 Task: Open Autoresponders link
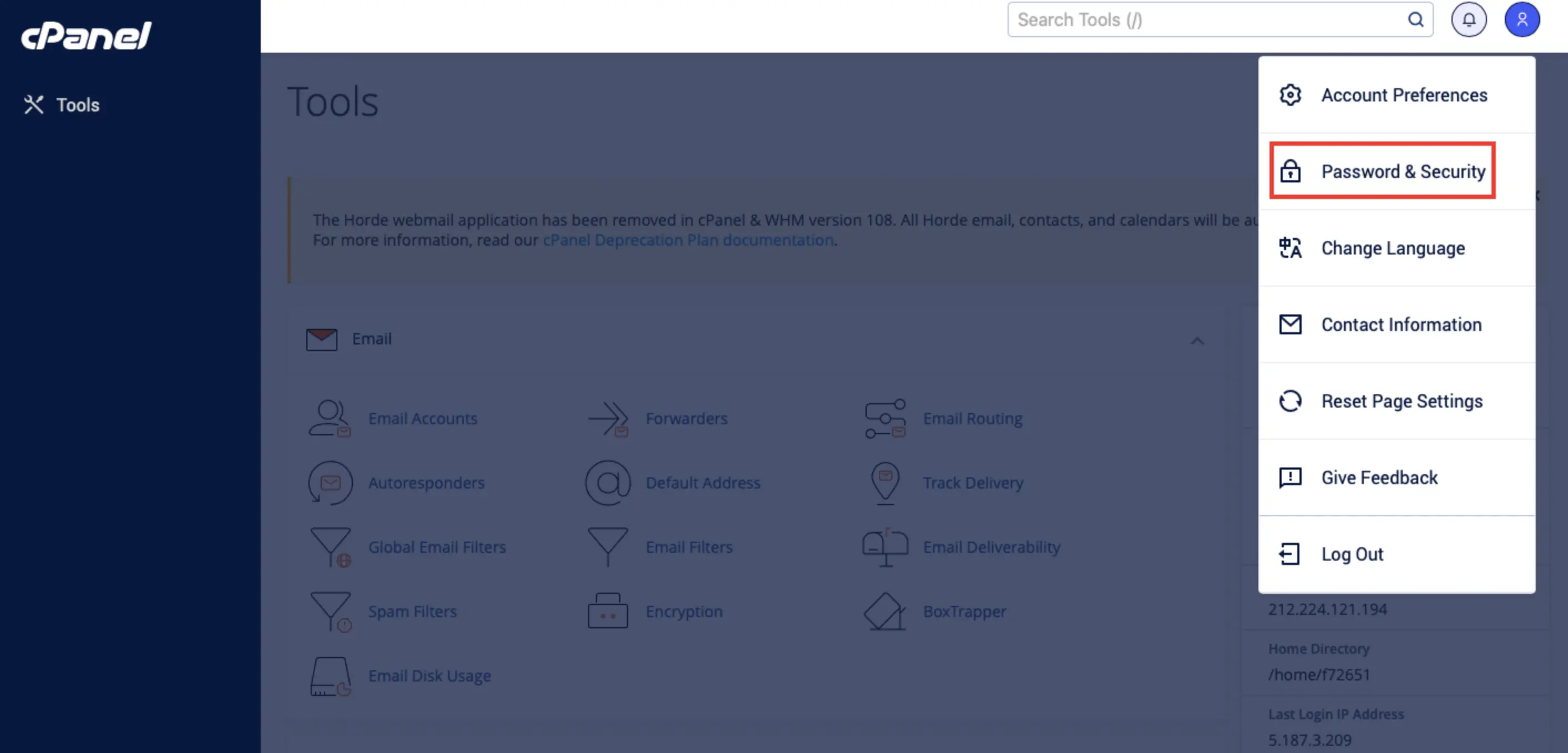coord(426,483)
